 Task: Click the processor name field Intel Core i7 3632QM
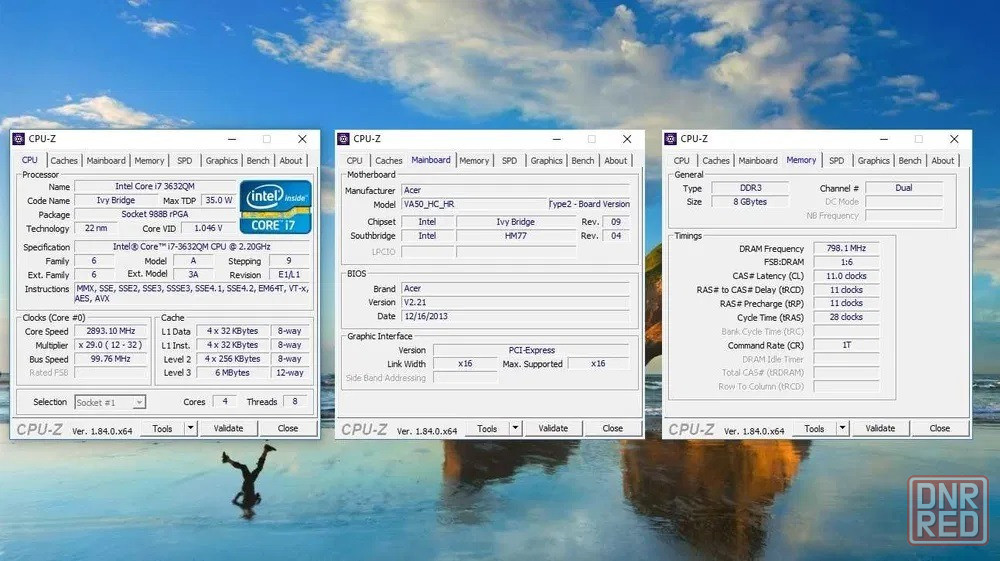point(155,186)
